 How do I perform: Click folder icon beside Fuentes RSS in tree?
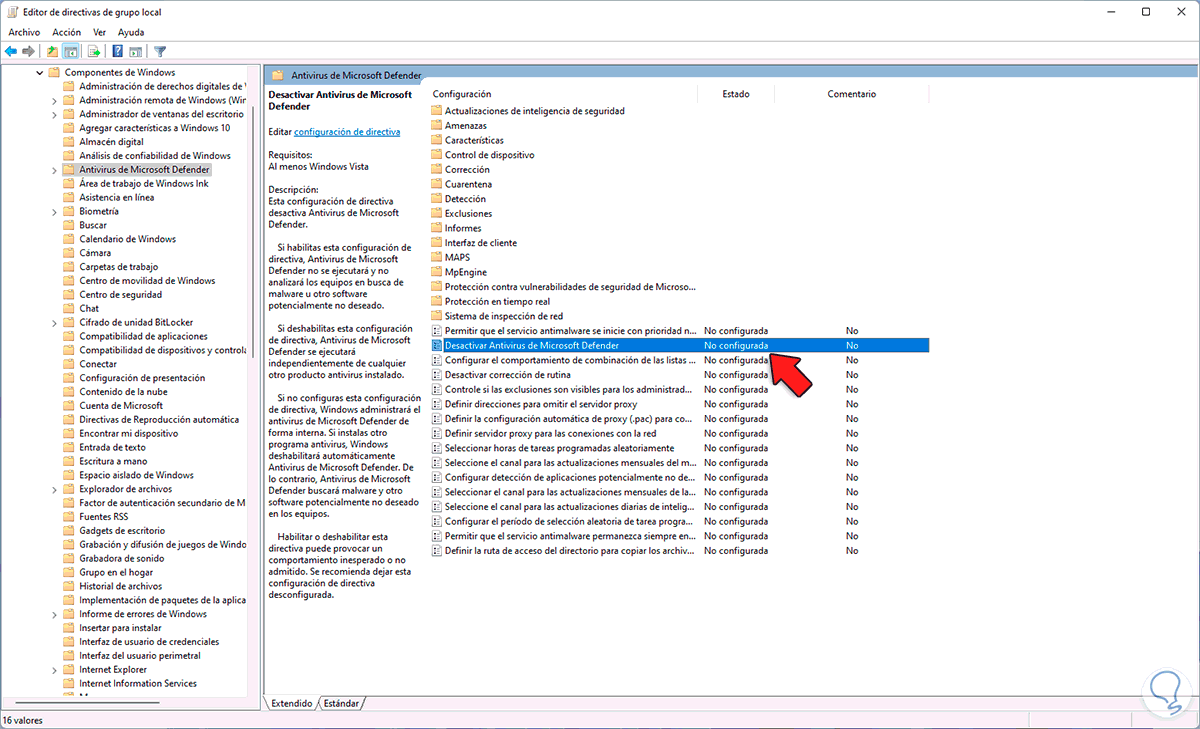[x=69, y=517]
